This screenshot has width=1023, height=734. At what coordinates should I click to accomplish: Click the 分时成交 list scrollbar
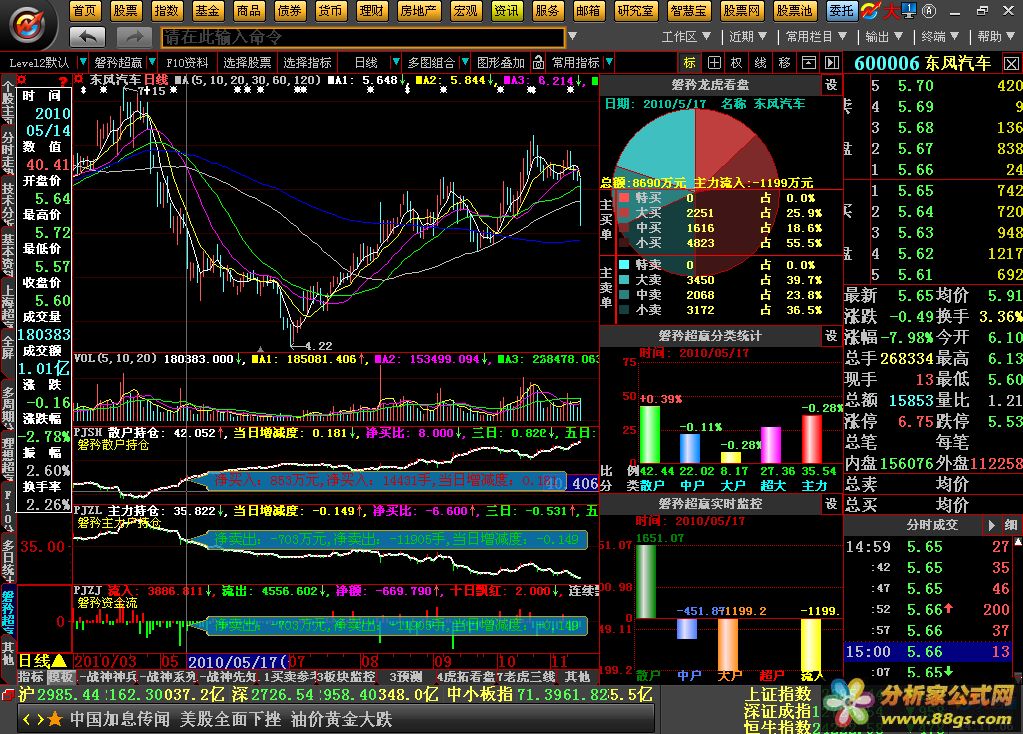pos(1018,608)
